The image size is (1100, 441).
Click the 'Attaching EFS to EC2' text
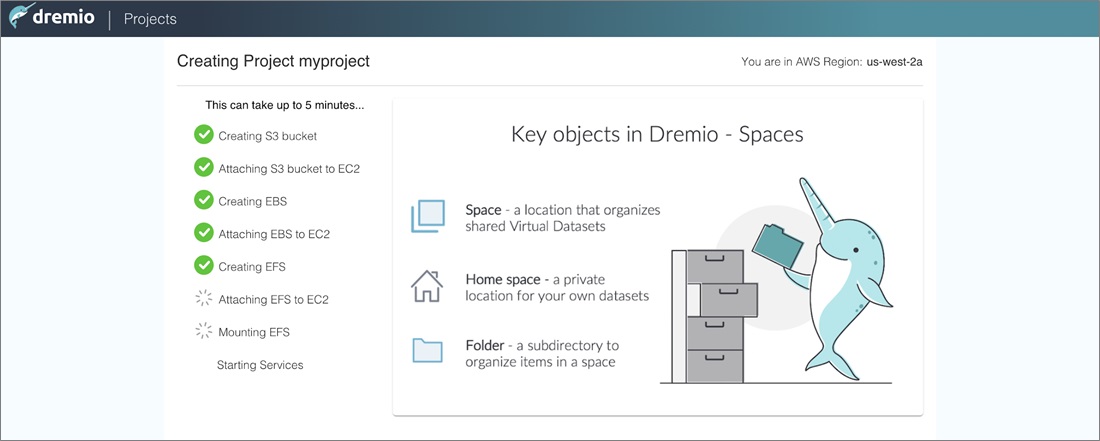click(273, 299)
